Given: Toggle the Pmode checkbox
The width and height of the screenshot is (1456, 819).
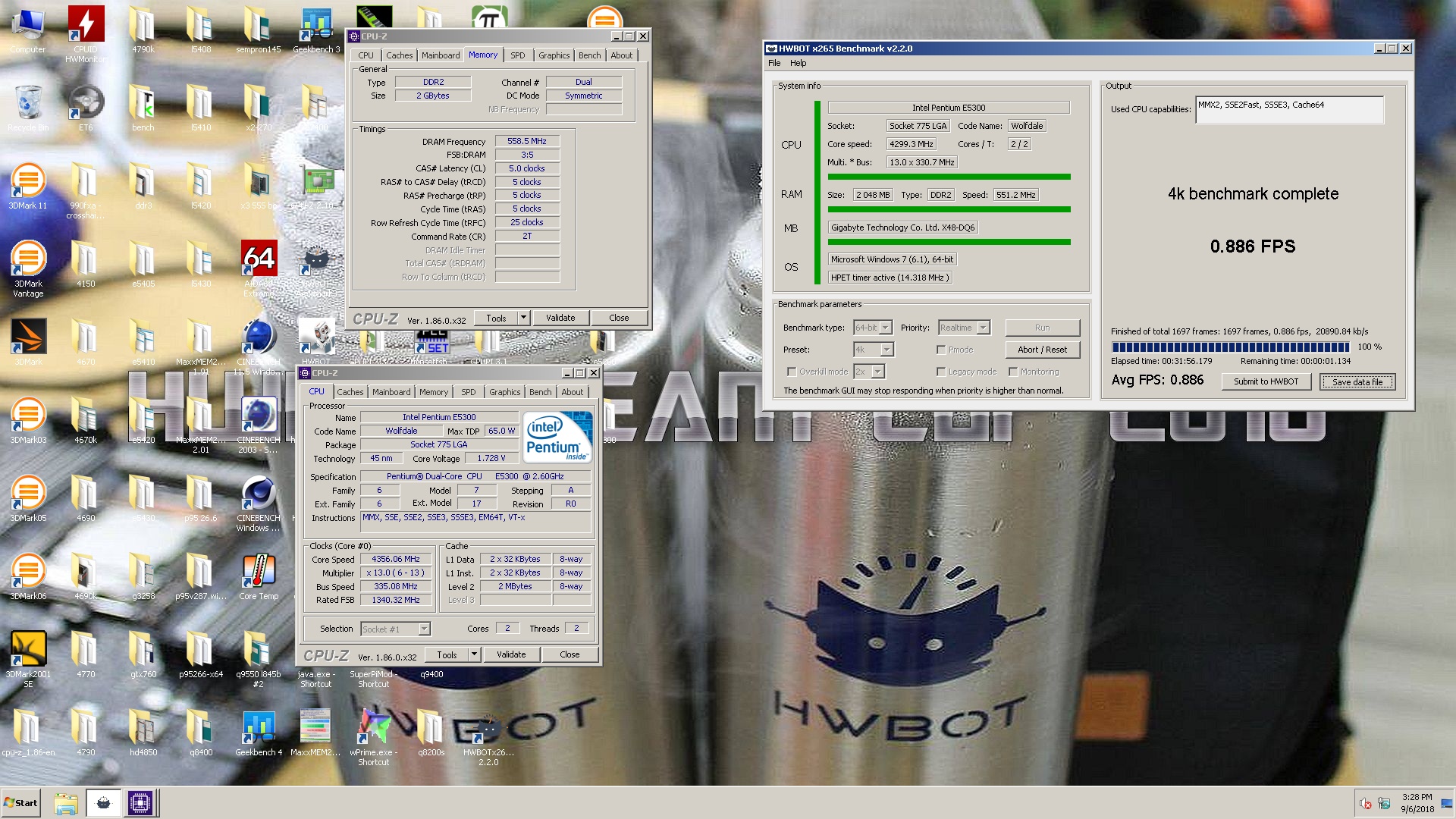Looking at the screenshot, I should (x=941, y=350).
